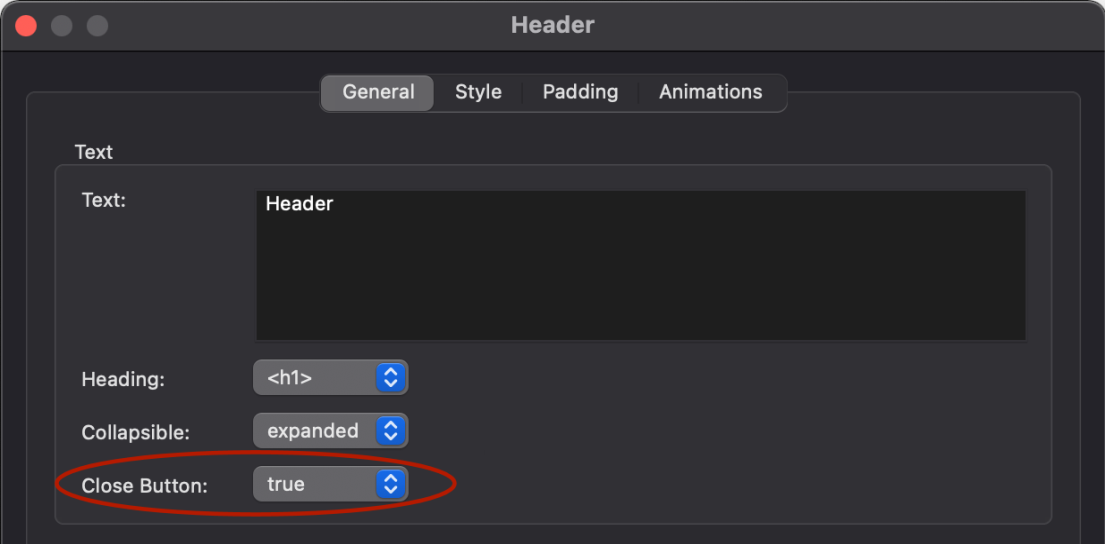Open the Heading dropdown showing <h1>
The width and height of the screenshot is (1106, 545).
click(330, 378)
